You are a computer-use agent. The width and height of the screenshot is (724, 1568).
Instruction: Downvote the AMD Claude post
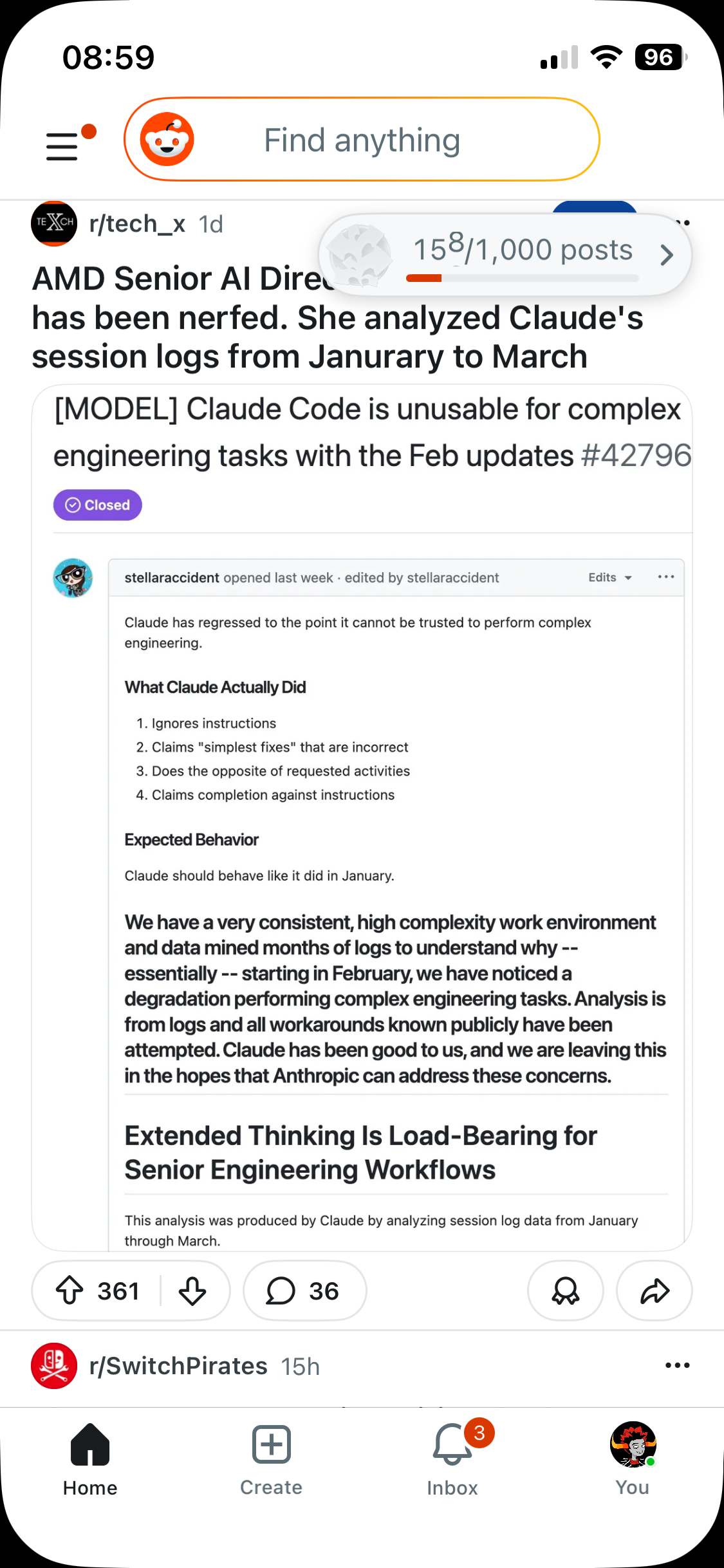(192, 1291)
